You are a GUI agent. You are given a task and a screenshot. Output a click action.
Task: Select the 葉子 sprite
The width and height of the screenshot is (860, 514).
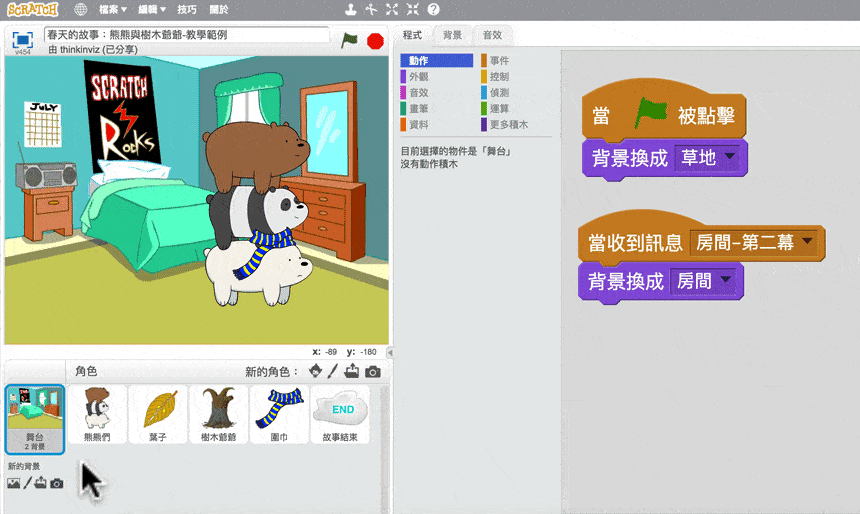point(158,415)
